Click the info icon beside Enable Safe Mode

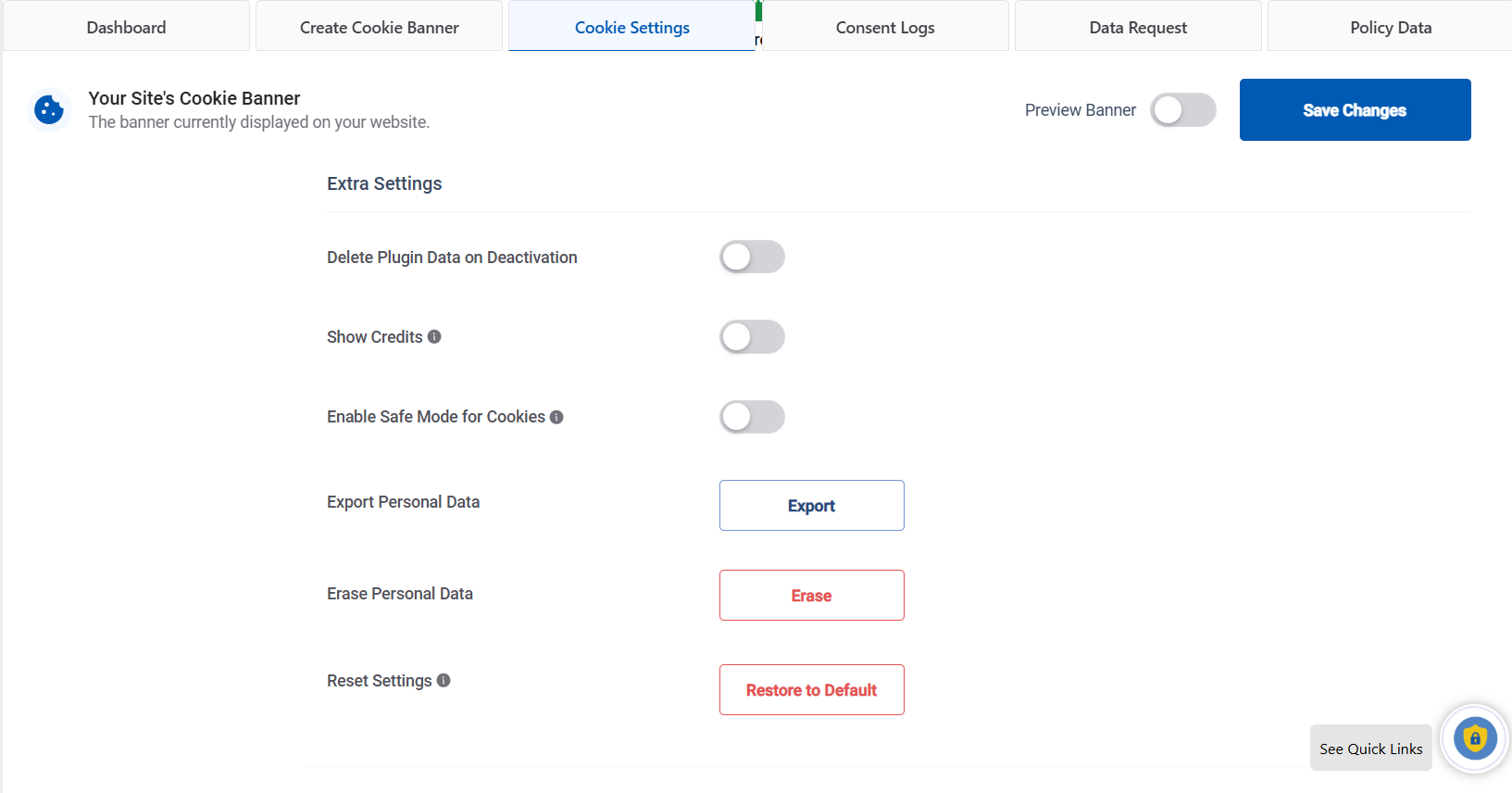tap(556, 417)
